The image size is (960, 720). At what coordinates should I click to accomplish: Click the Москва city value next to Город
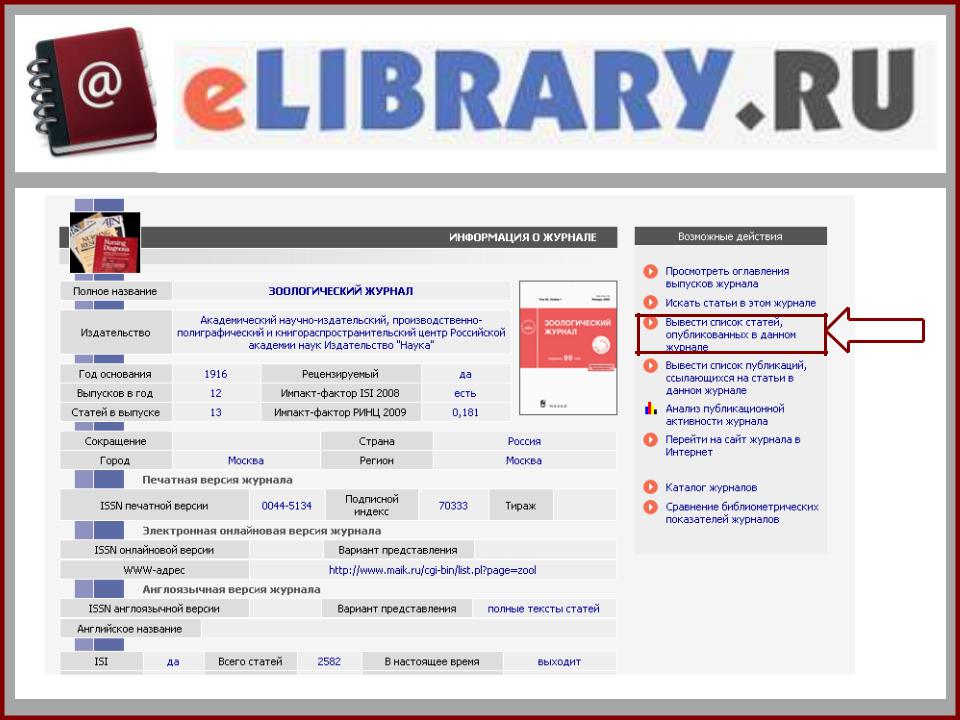pos(246,460)
